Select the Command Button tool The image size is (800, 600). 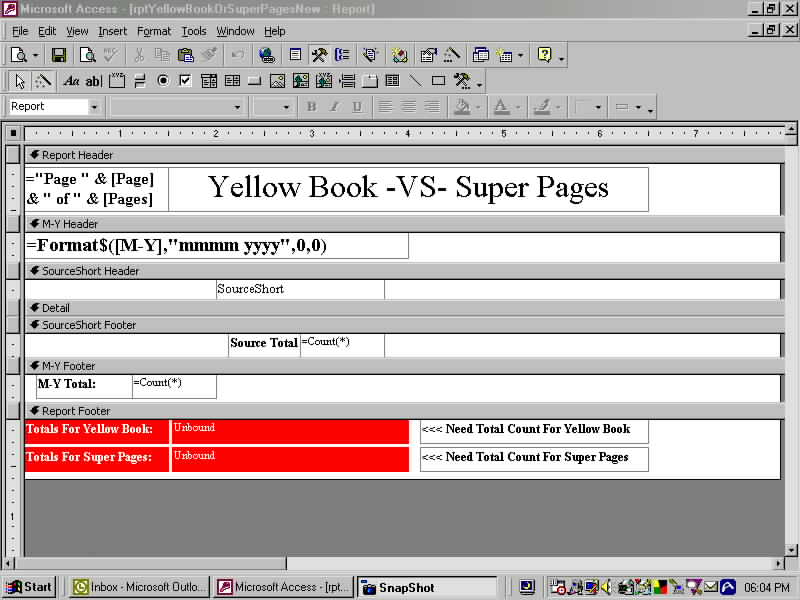[255, 81]
